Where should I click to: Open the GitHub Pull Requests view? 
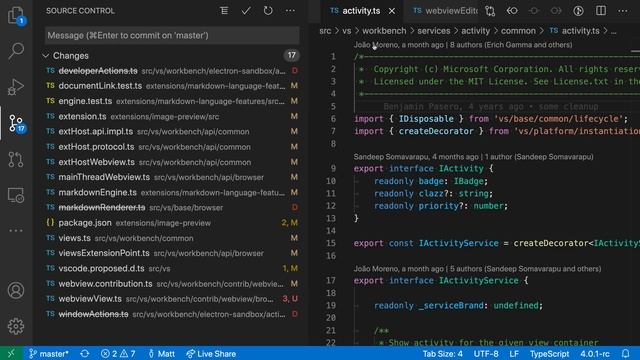pos(16,159)
